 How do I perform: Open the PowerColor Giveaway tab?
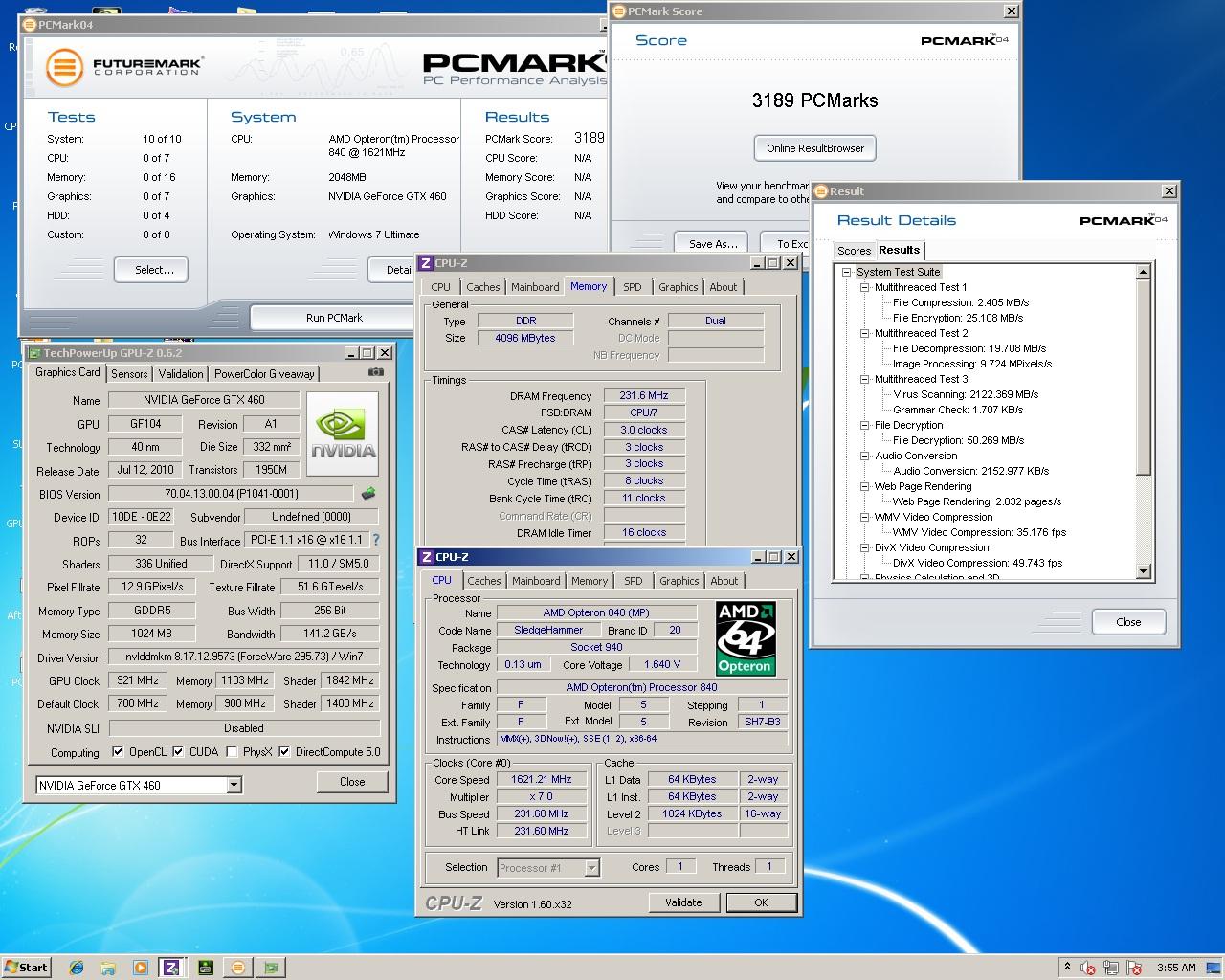point(264,374)
